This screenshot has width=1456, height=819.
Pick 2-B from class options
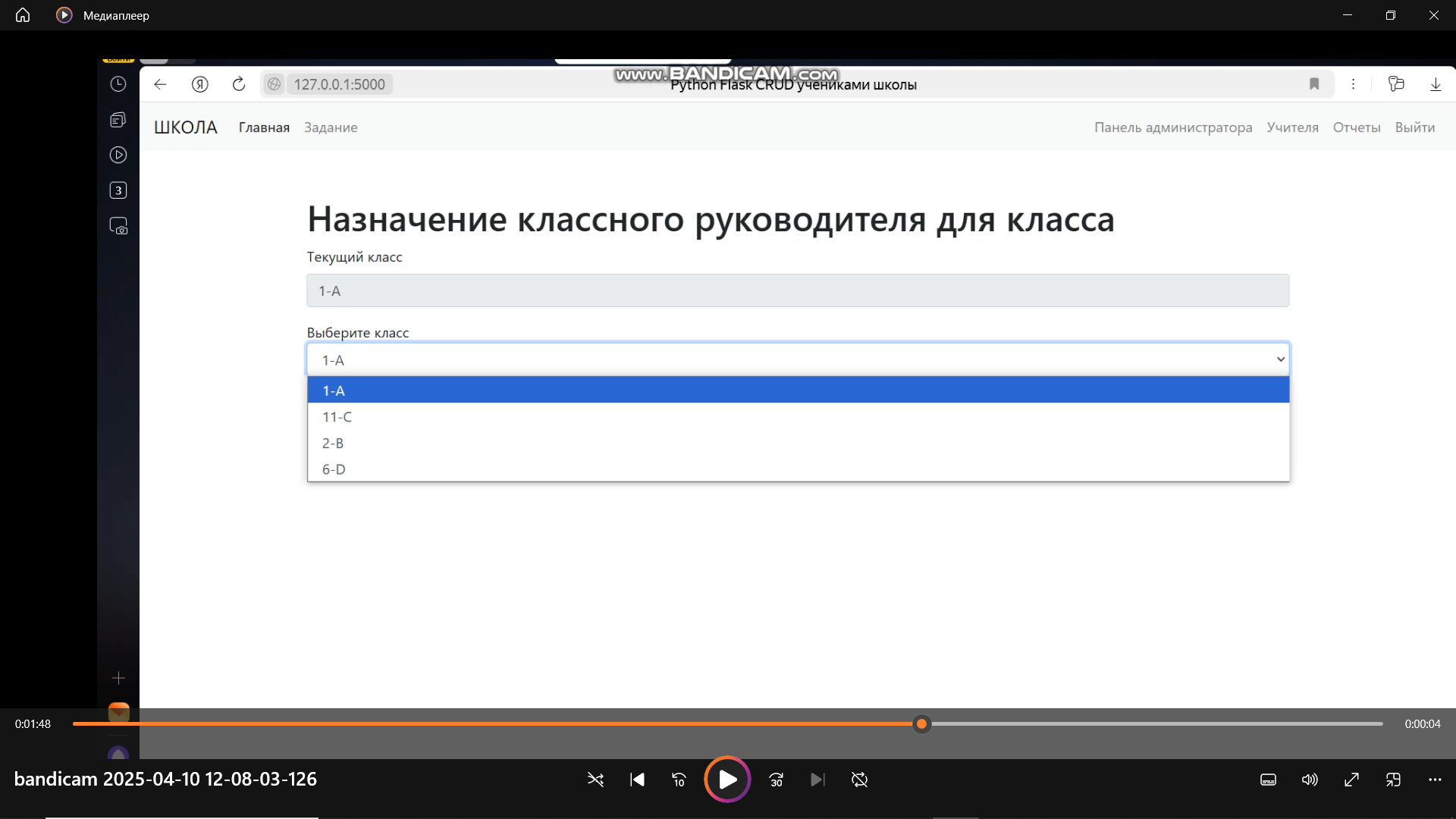coord(333,443)
